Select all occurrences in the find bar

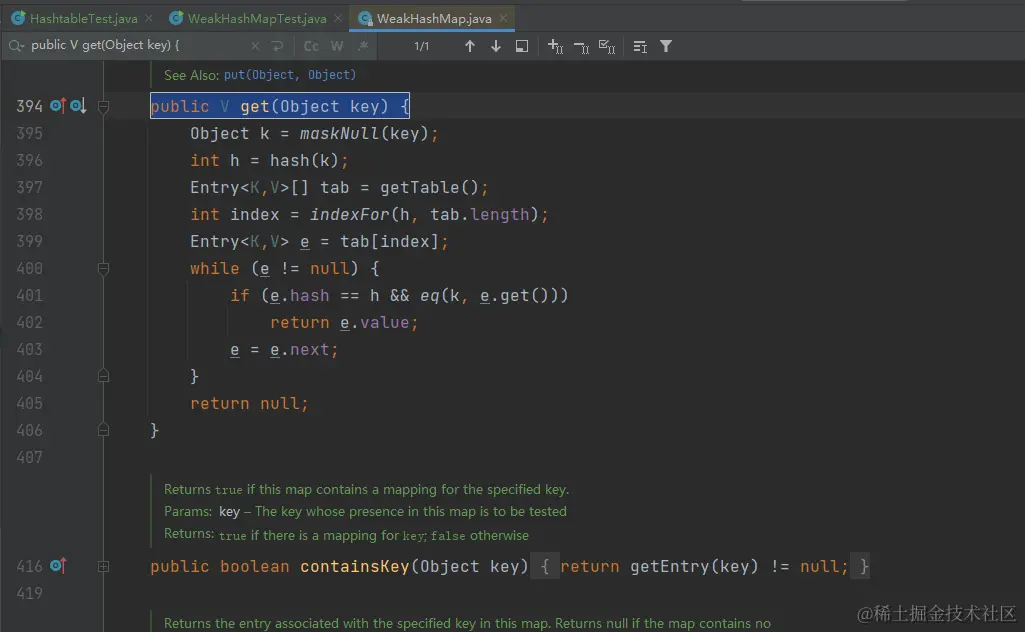tap(607, 46)
